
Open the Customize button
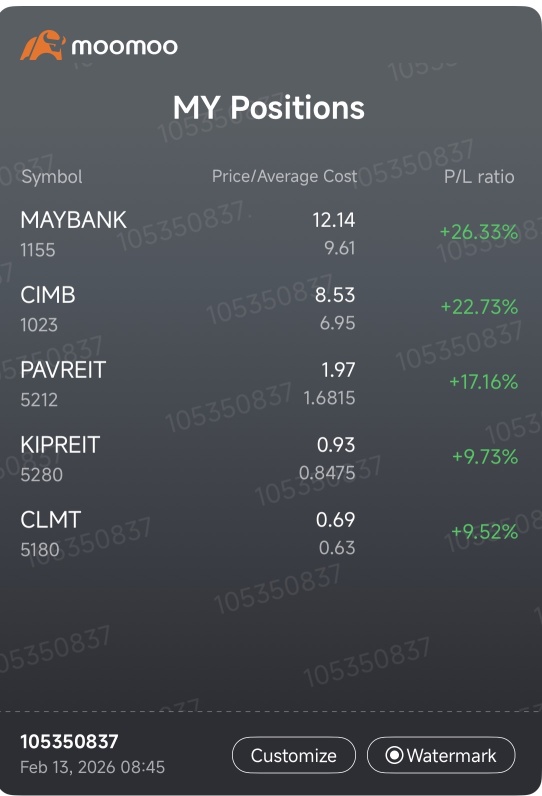[294, 755]
